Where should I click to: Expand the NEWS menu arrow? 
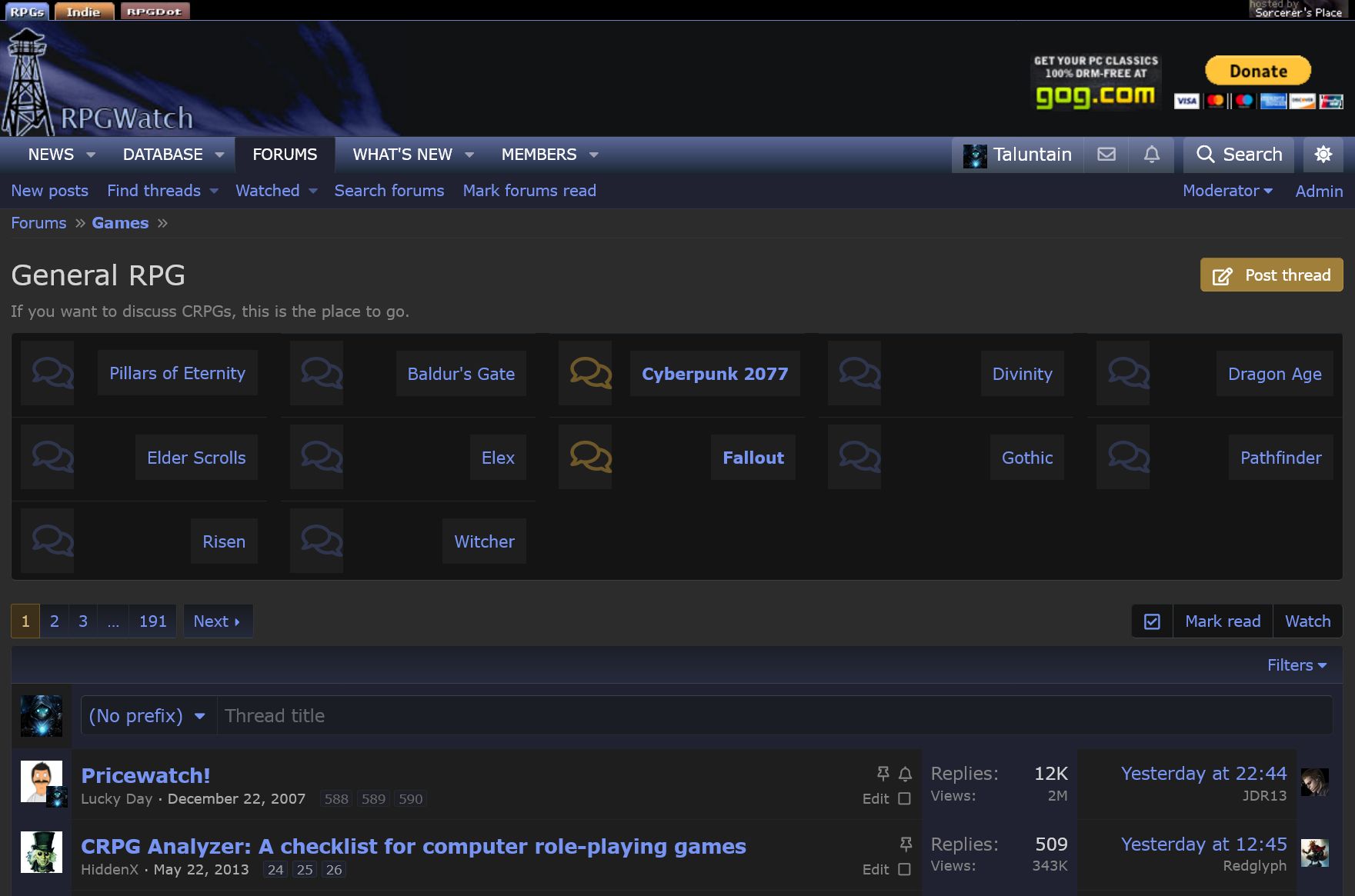pyautogui.click(x=91, y=155)
